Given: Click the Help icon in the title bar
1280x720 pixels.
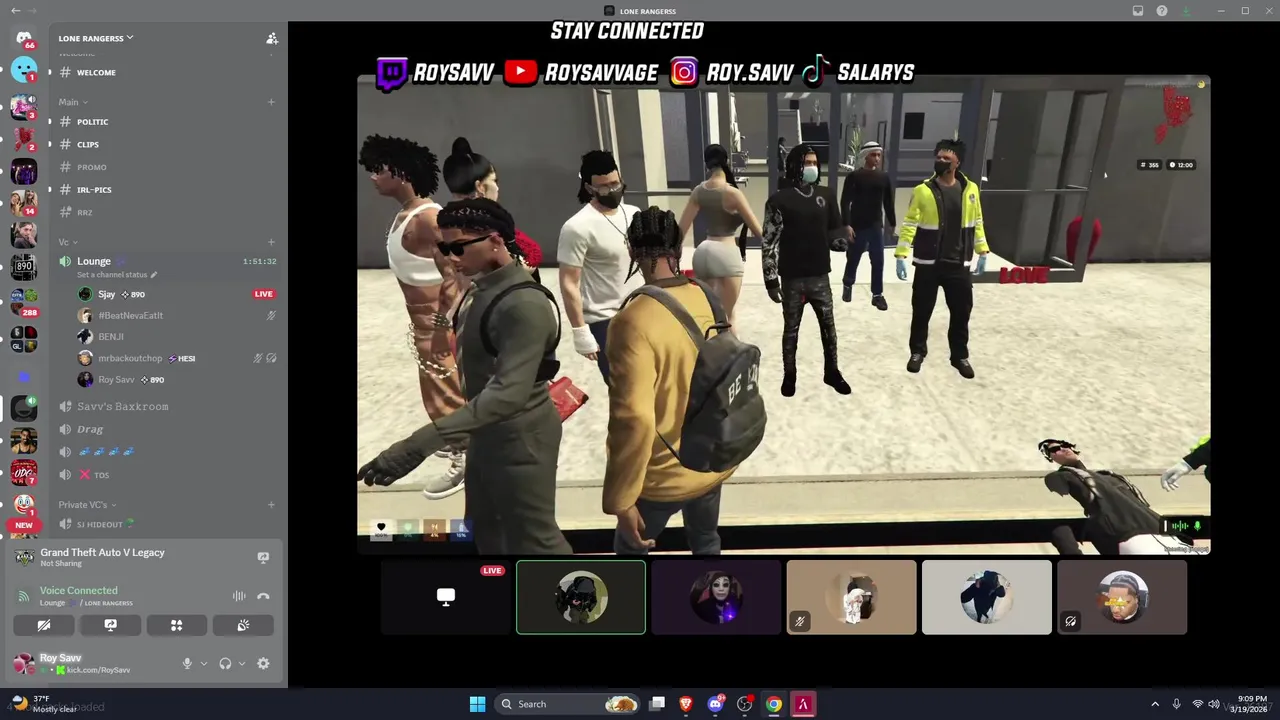Looking at the screenshot, I should pos(1162,10).
